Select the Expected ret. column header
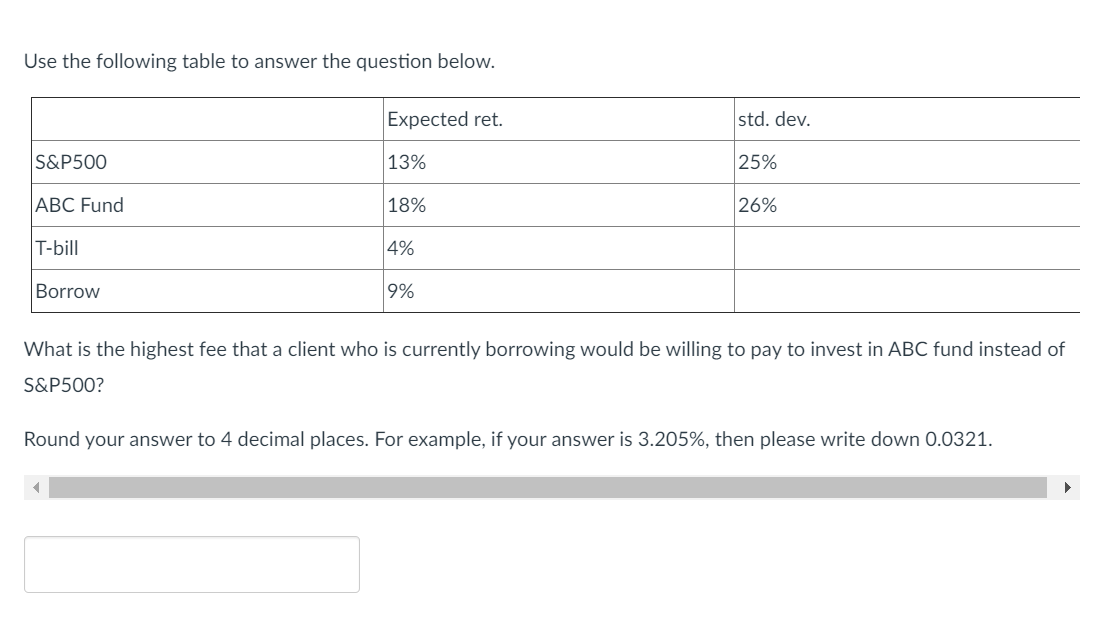This screenshot has height=618, width=1096. (x=445, y=118)
